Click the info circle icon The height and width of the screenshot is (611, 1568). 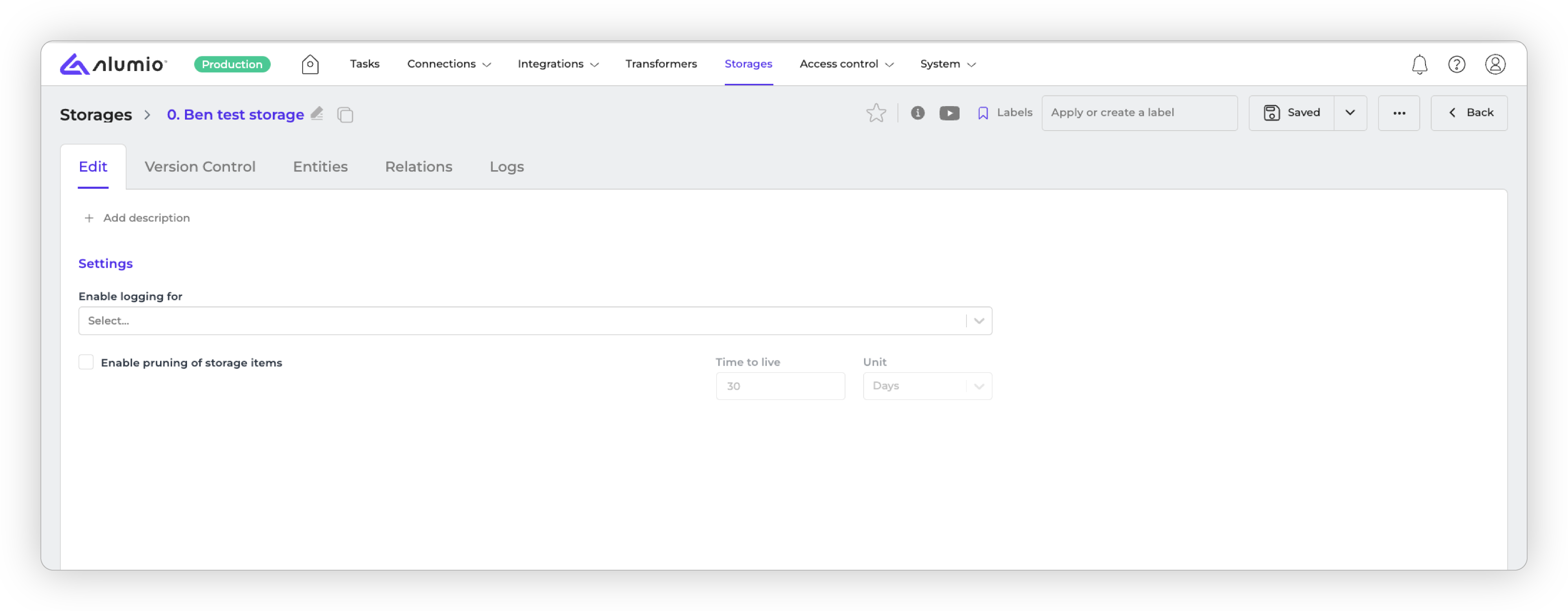[x=917, y=113]
